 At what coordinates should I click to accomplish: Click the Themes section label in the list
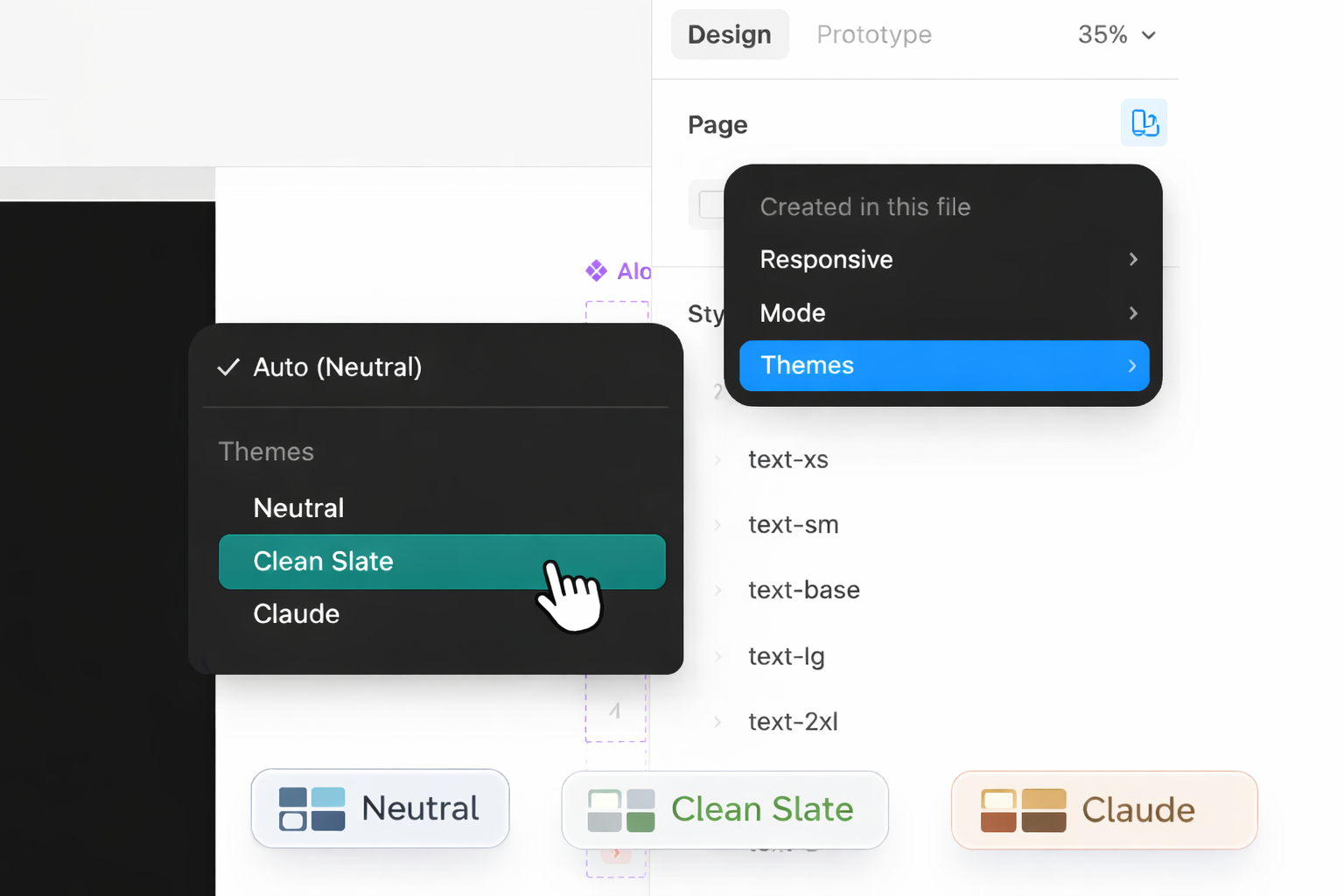click(x=266, y=451)
